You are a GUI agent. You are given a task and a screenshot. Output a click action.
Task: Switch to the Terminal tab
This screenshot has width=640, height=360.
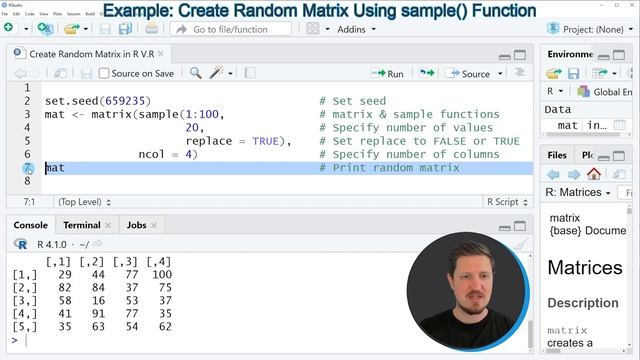82,225
